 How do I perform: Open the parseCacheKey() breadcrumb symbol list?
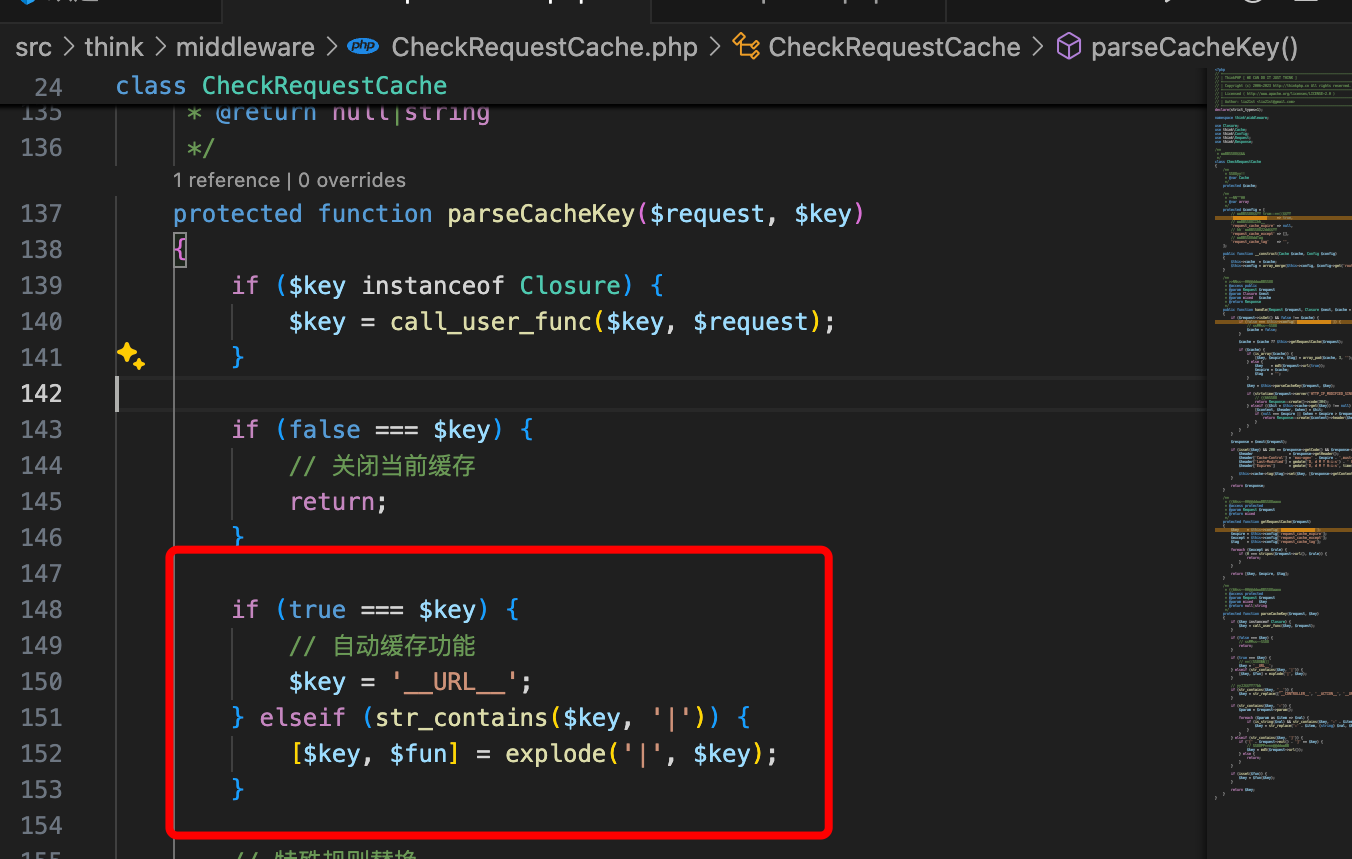(1194, 47)
